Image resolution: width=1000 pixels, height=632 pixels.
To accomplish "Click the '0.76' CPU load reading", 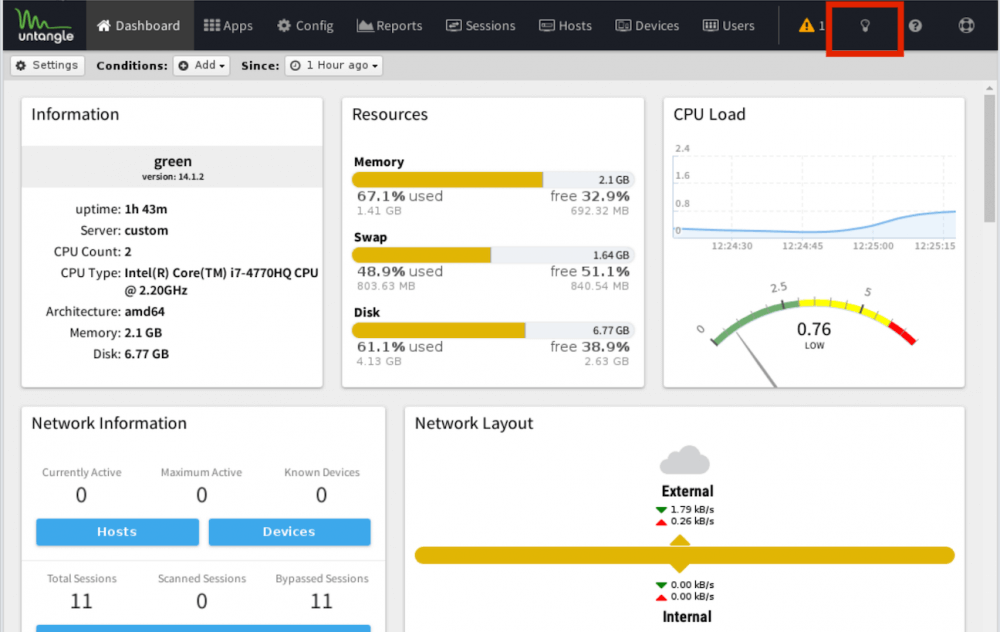I will (x=814, y=329).
